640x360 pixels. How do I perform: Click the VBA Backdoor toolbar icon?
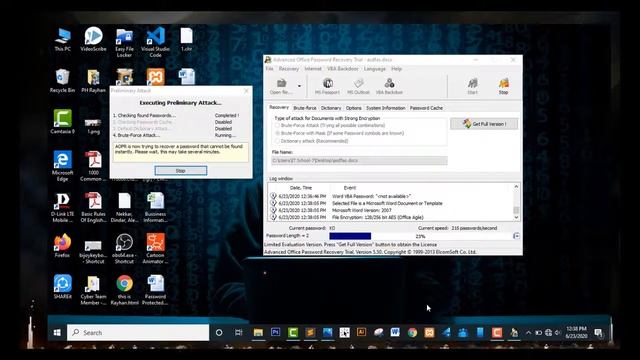coord(389,87)
